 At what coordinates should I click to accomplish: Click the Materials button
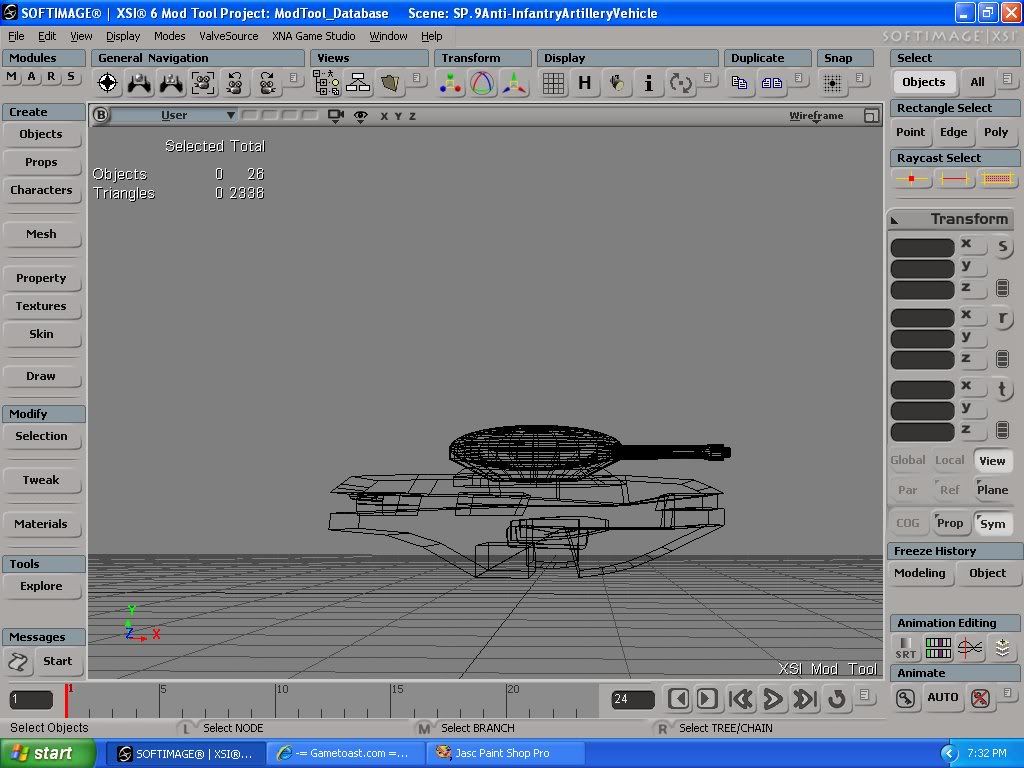(x=41, y=524)
